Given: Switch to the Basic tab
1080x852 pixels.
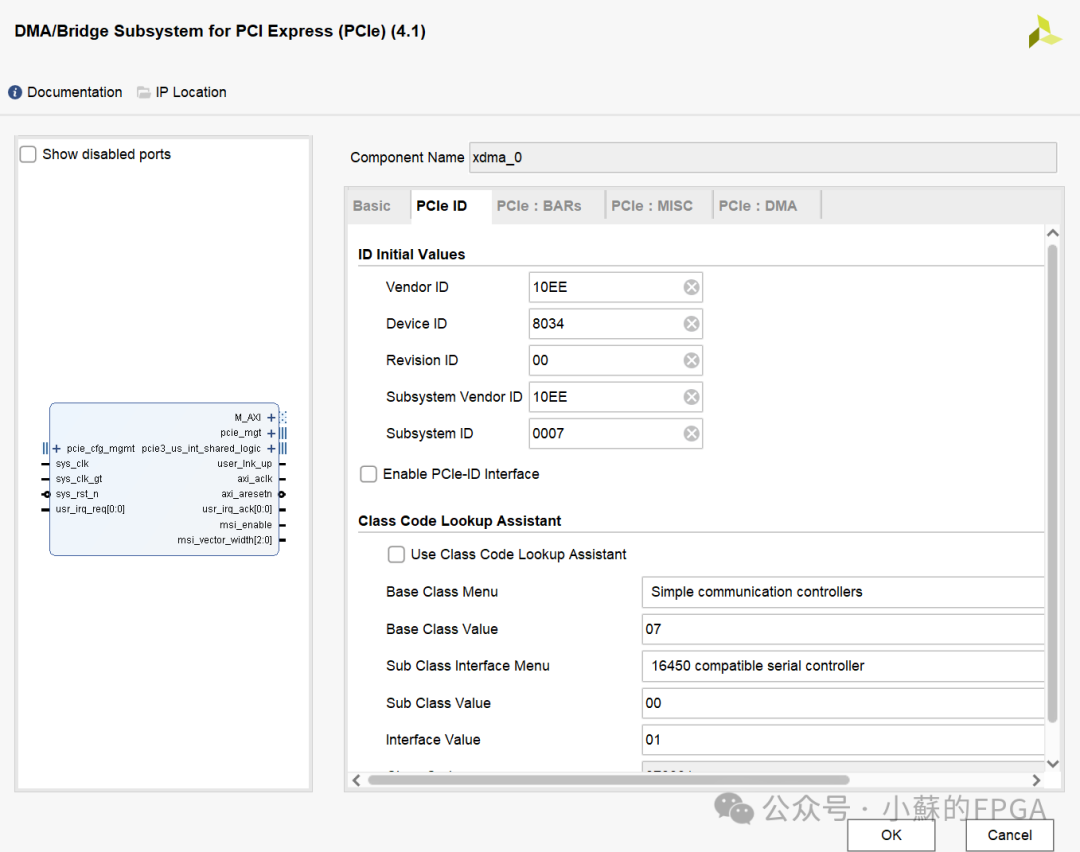Looking at the screenshot, I should [x=372, y=206].
